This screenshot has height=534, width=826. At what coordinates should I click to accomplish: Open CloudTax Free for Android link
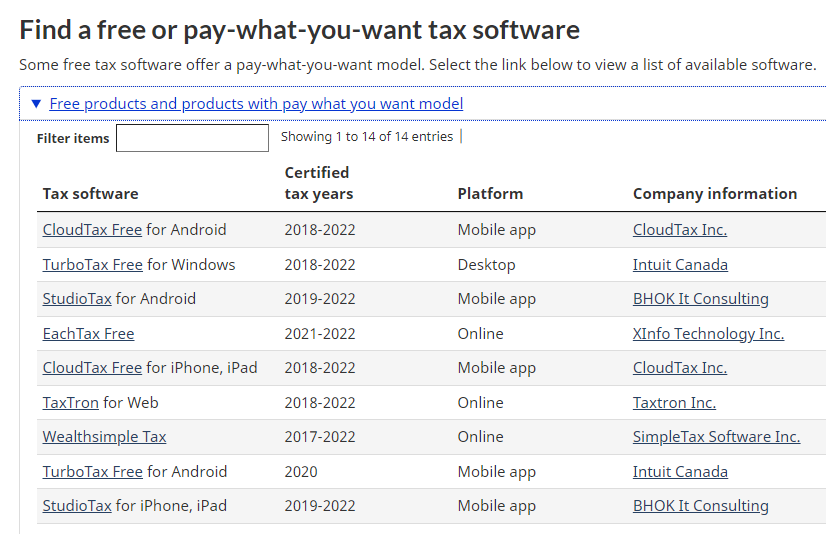(x=92, y=230)
